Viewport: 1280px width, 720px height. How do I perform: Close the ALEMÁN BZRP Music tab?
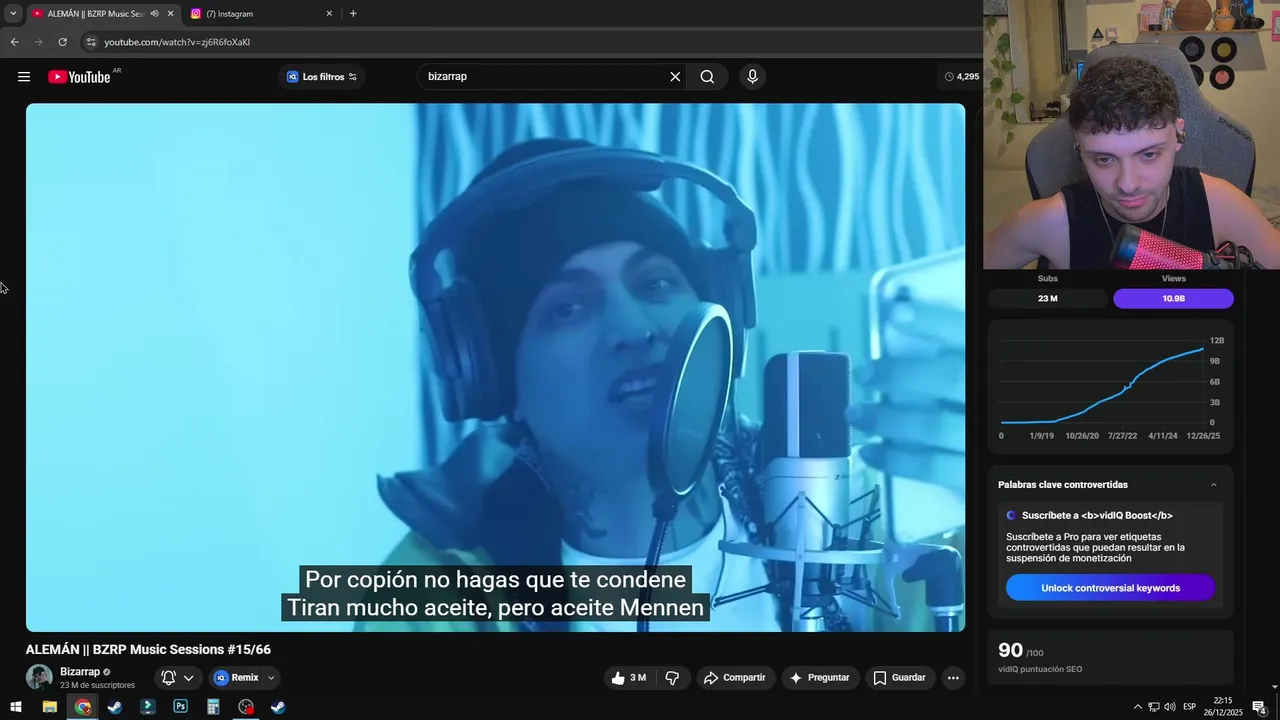(170, 14)
